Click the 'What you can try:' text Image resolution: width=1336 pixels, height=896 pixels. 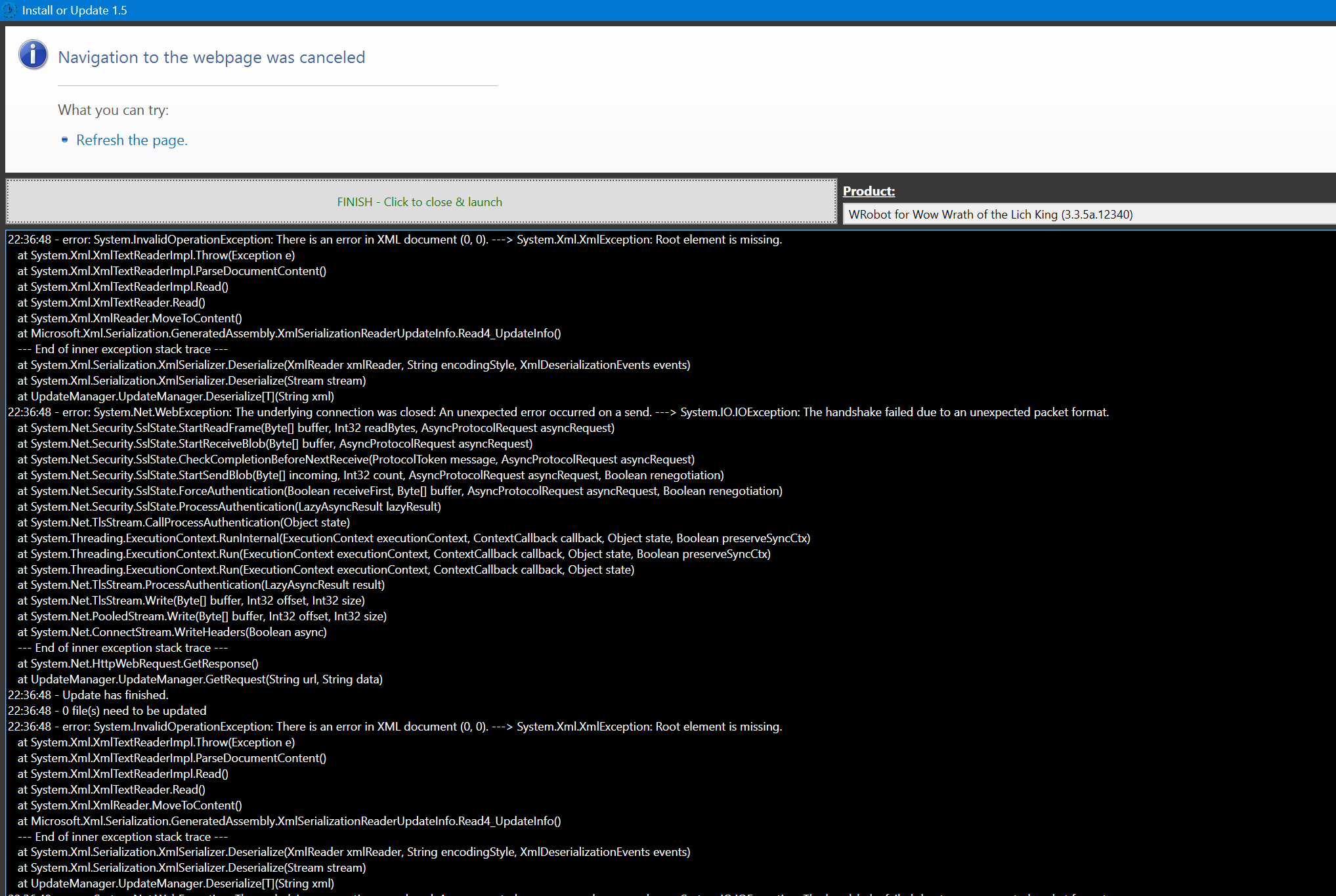pos(113,110)
